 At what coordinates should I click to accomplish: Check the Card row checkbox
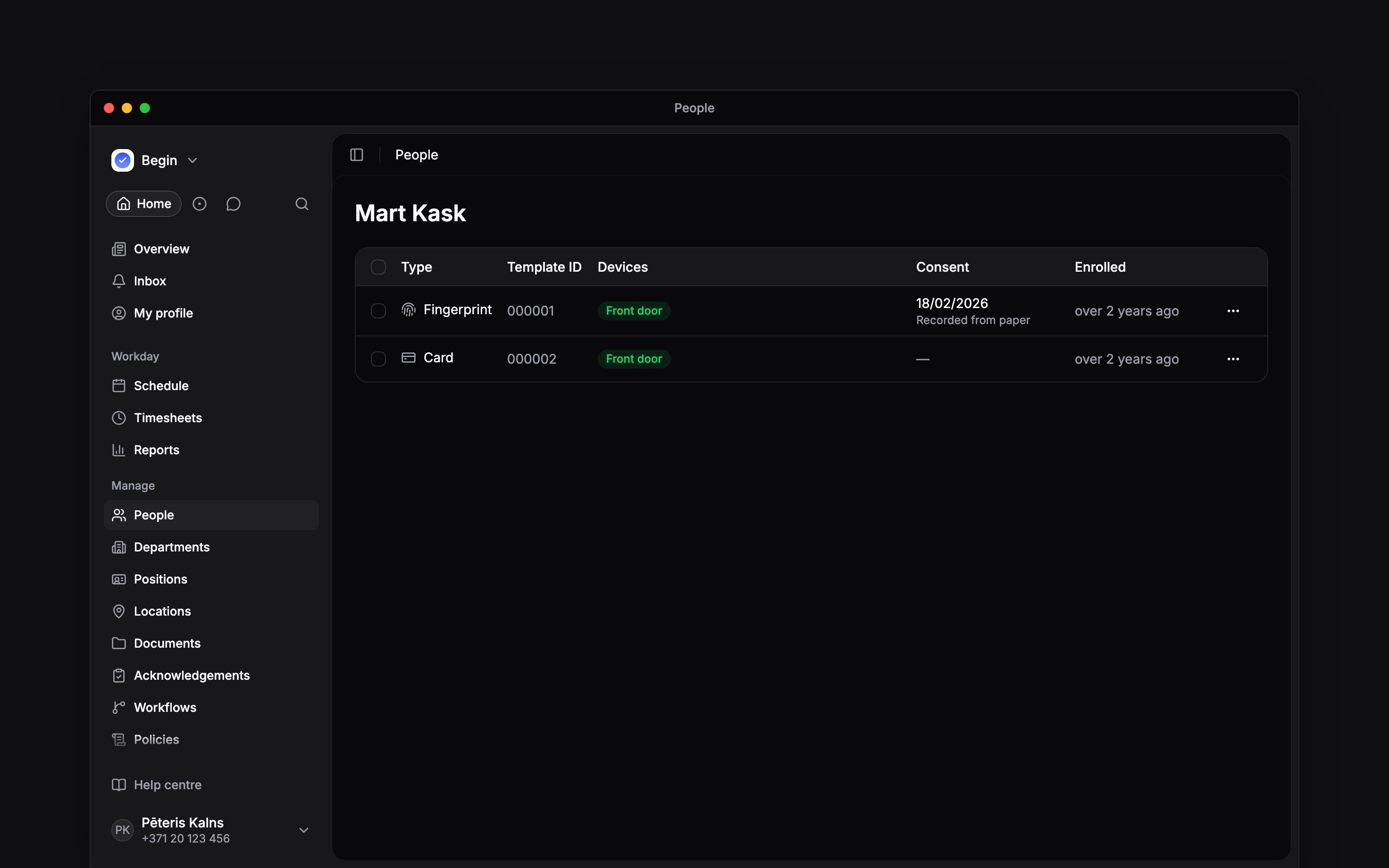(x=378, y=359)
